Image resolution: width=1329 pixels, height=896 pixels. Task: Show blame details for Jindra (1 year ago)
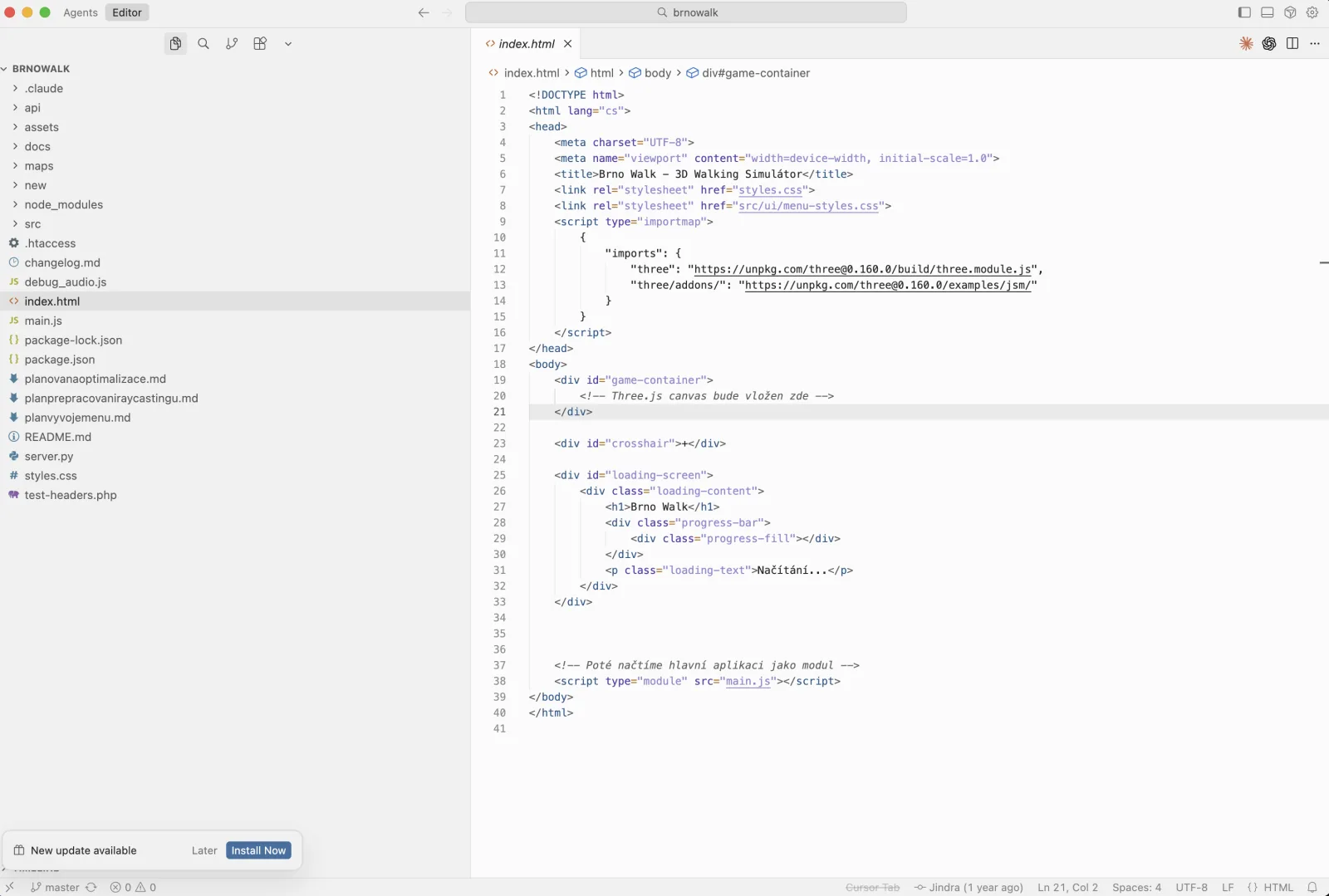pyautogui.click(x=969, y=888)
